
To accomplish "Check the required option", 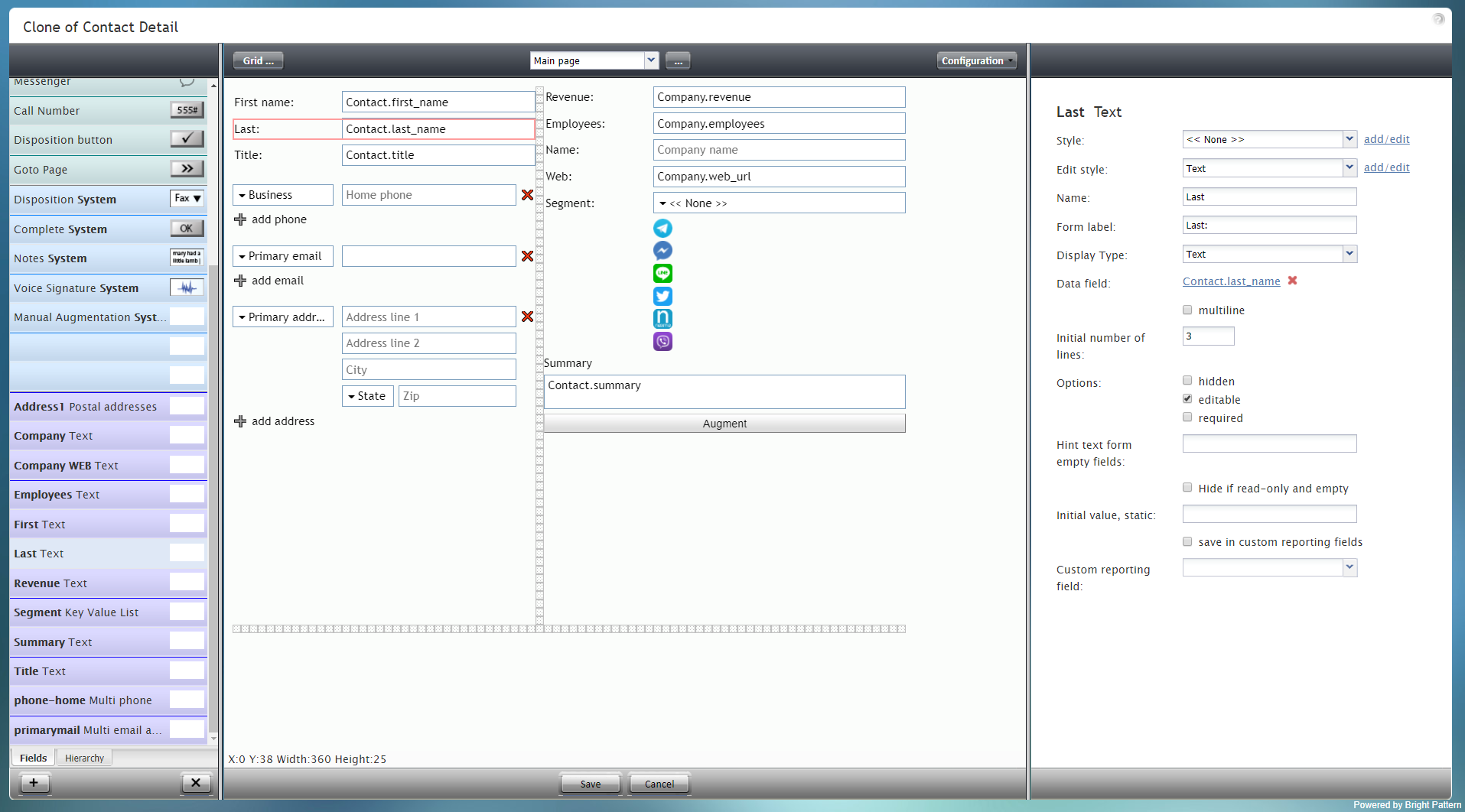I will (x=1187, y=417).
